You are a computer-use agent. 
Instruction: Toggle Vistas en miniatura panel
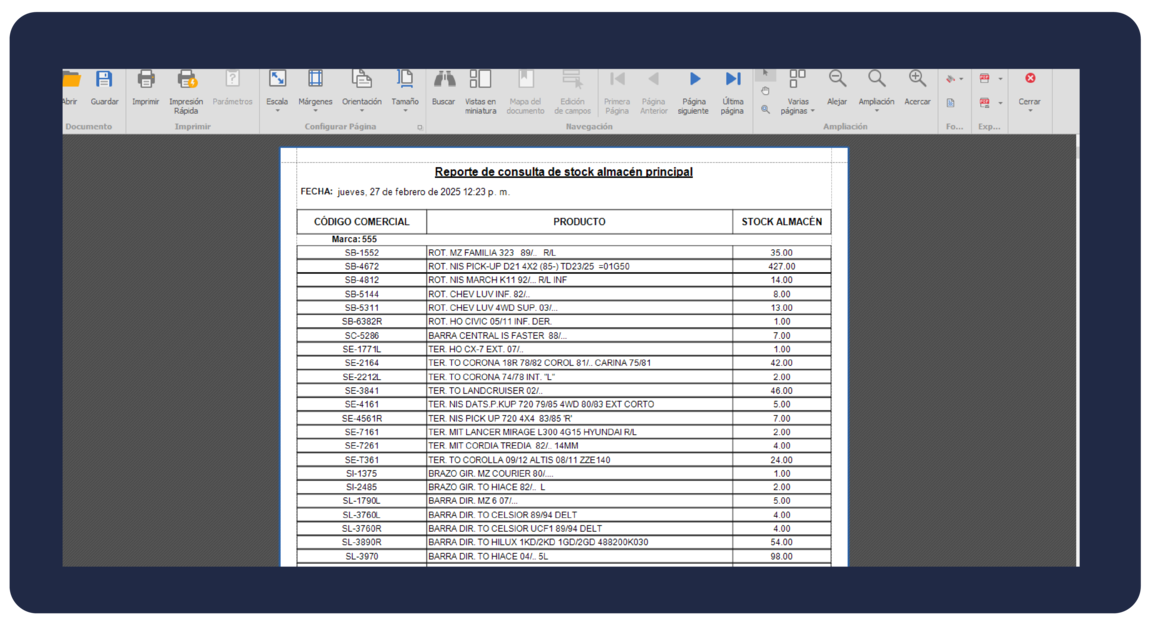point(480,89)
